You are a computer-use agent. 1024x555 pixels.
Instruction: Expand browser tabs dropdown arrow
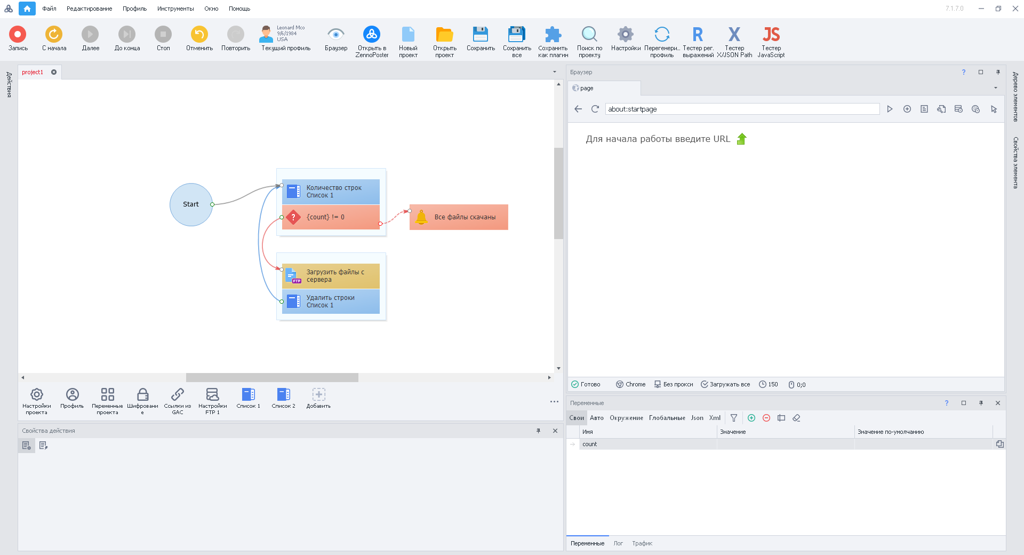pyautogui.click(x=994, y=88)
